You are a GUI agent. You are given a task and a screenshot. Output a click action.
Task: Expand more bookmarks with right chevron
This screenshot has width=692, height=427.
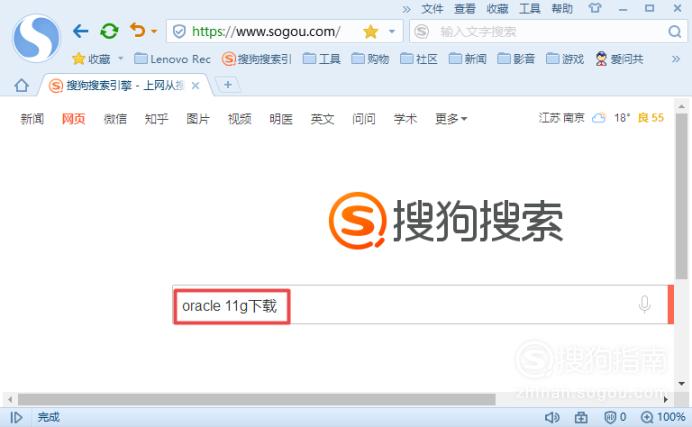tap(676, 59)
